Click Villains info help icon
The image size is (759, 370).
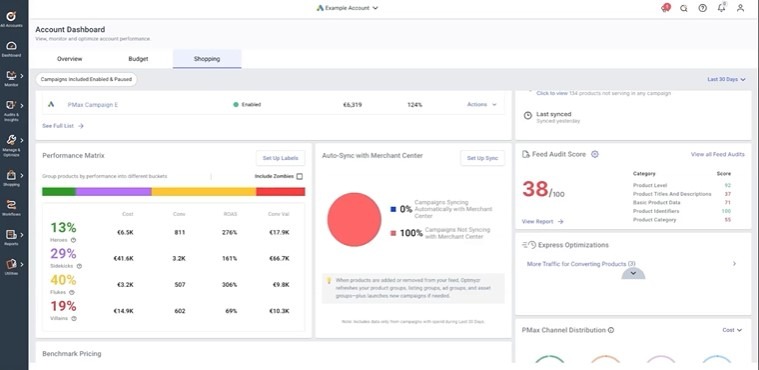(74, 318)
